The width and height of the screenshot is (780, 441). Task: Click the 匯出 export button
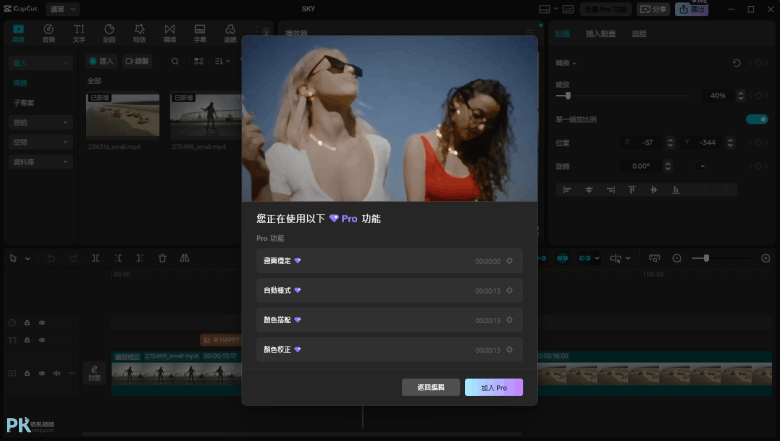pos(692,9)
